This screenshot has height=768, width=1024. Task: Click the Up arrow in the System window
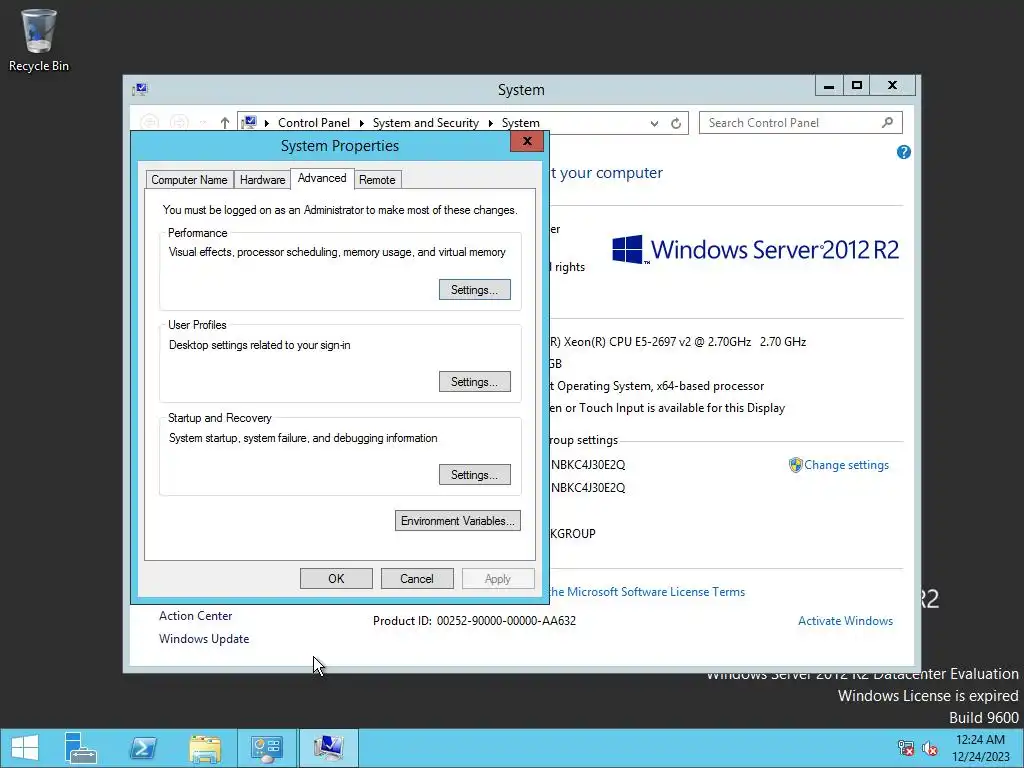[x=225, y=123]
